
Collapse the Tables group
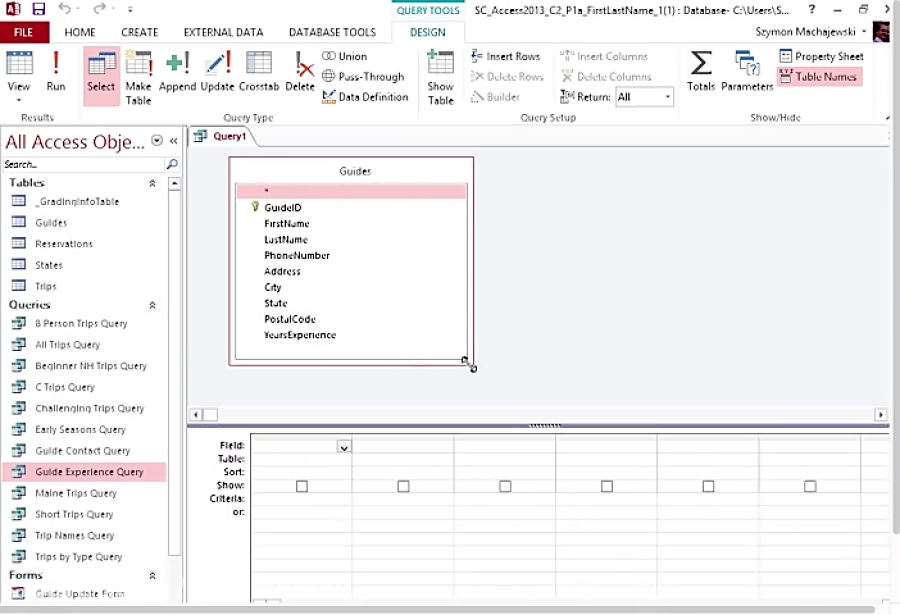[x=152, y=183]
